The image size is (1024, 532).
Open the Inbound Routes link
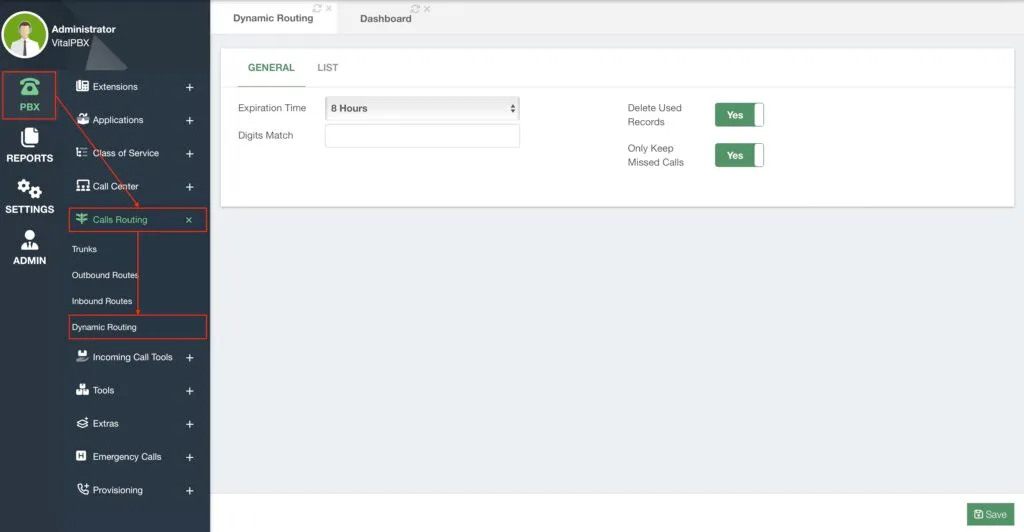(x=102, y=301)
